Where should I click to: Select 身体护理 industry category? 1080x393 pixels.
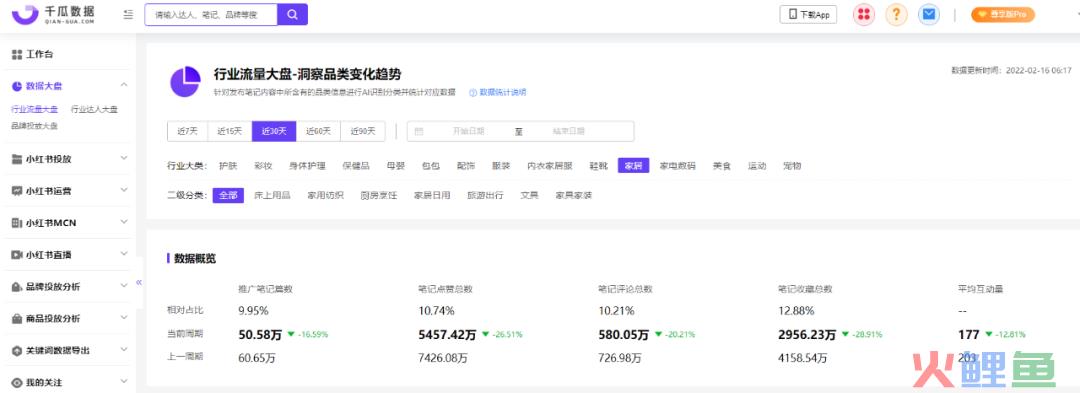[x=307, y=166]
